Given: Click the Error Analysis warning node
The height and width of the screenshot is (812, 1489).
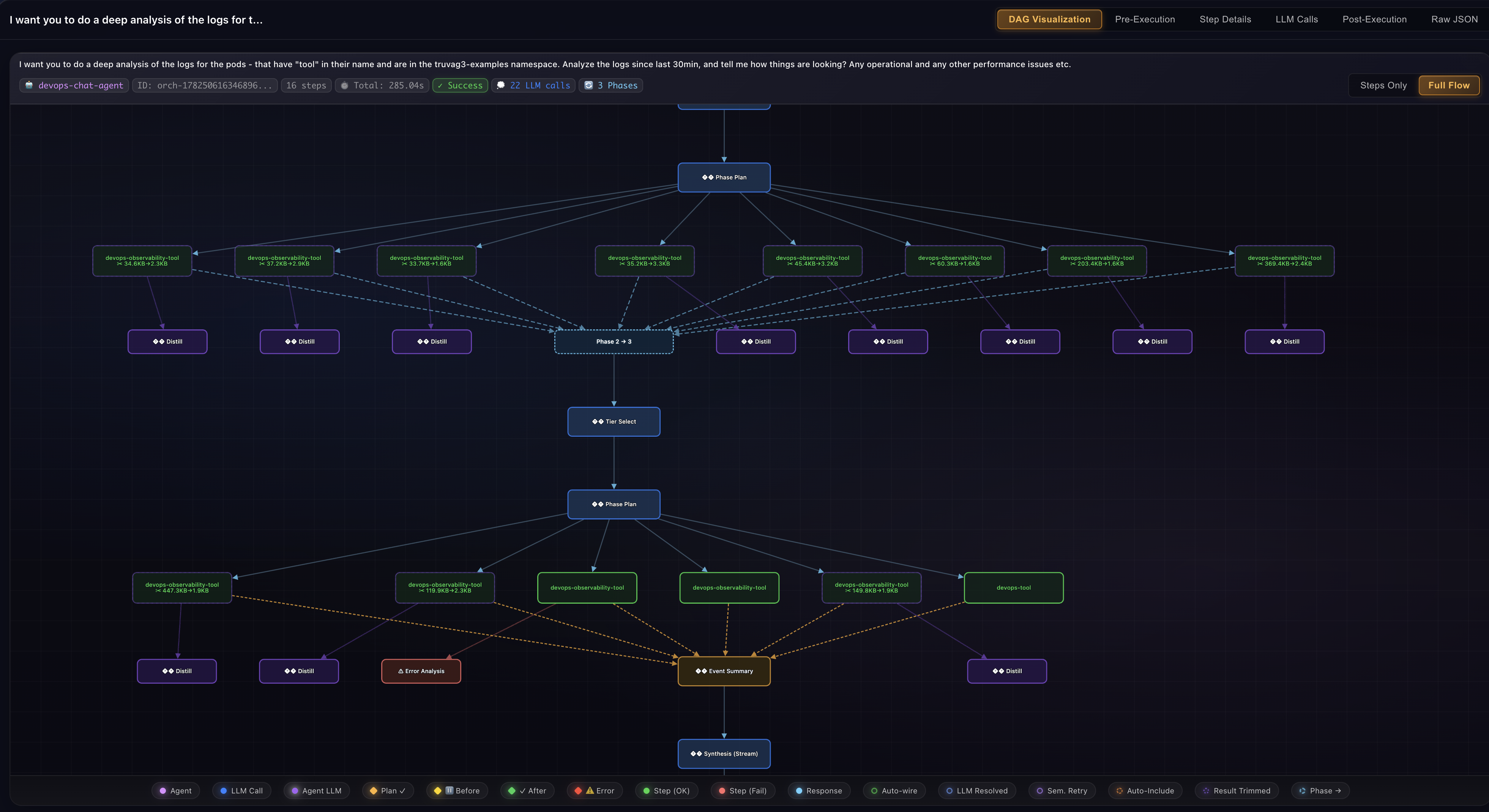Looking at the screenshot, I should point(421,671).
